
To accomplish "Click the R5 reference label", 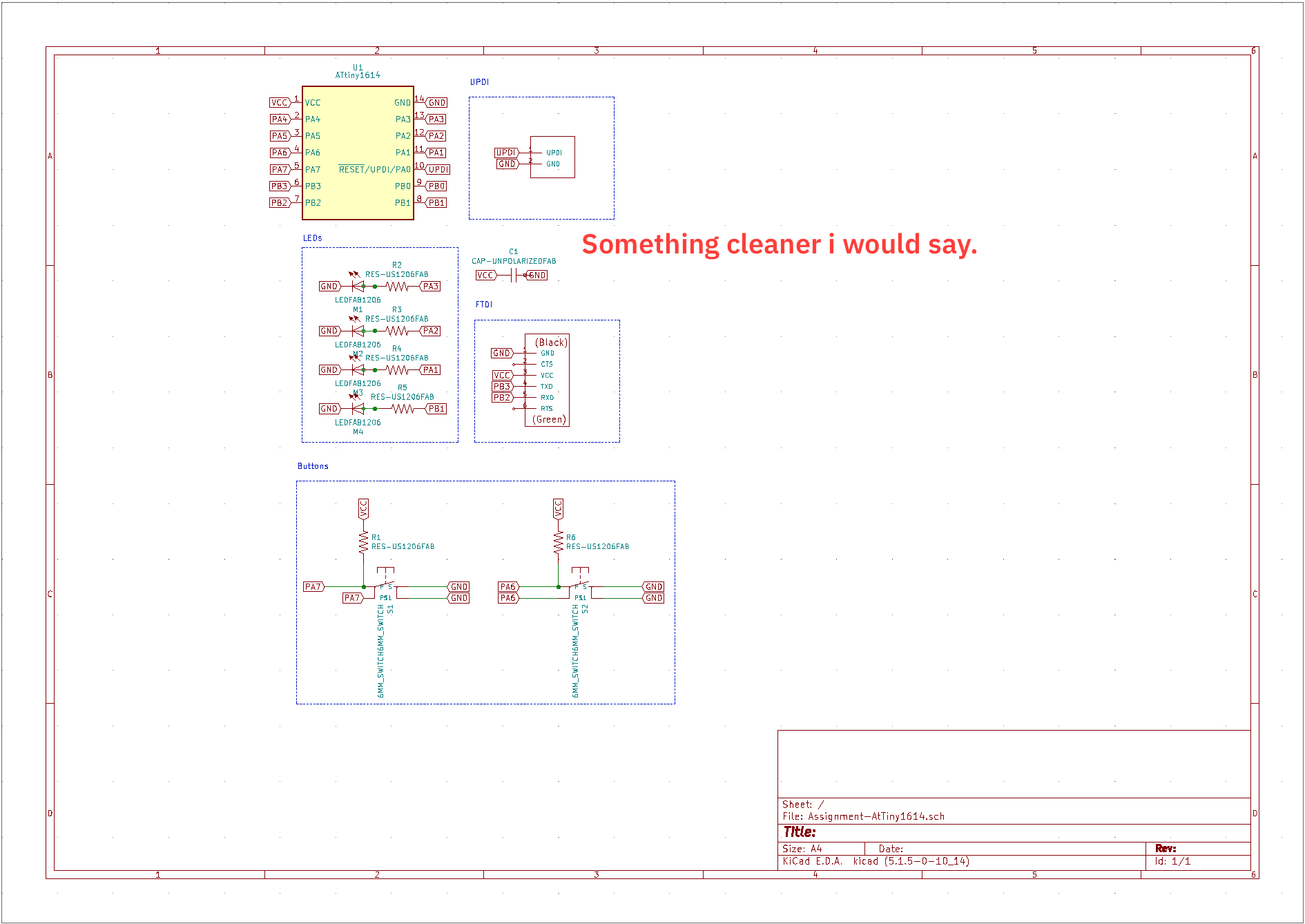I will tap(402, 387).
